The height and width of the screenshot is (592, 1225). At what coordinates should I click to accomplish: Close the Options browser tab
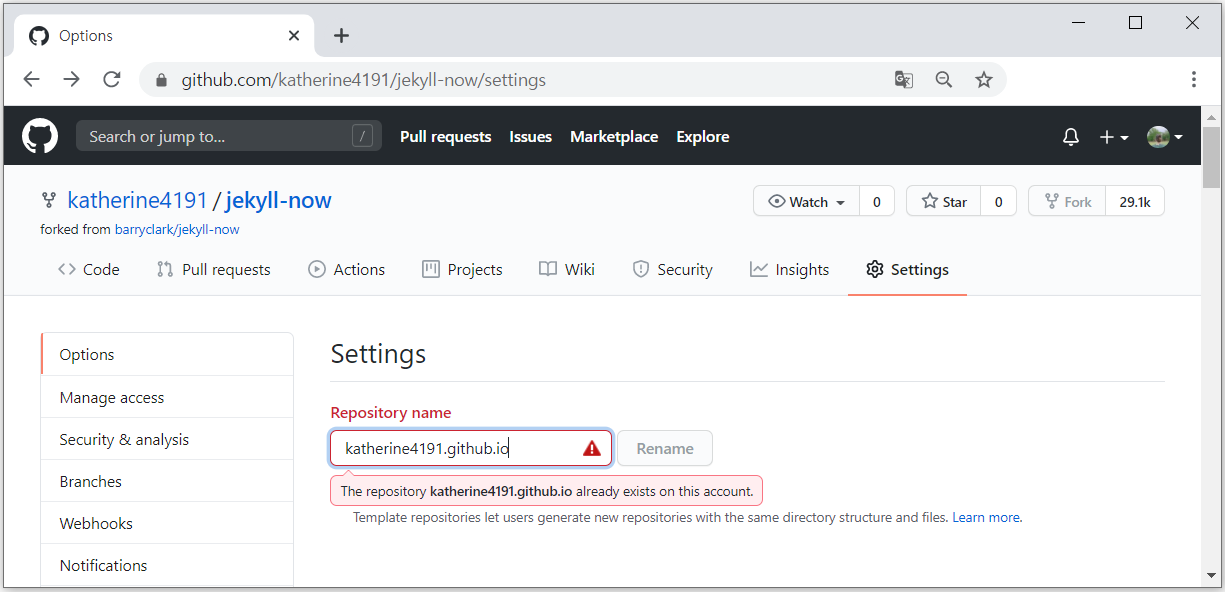[x=294, y=36]
